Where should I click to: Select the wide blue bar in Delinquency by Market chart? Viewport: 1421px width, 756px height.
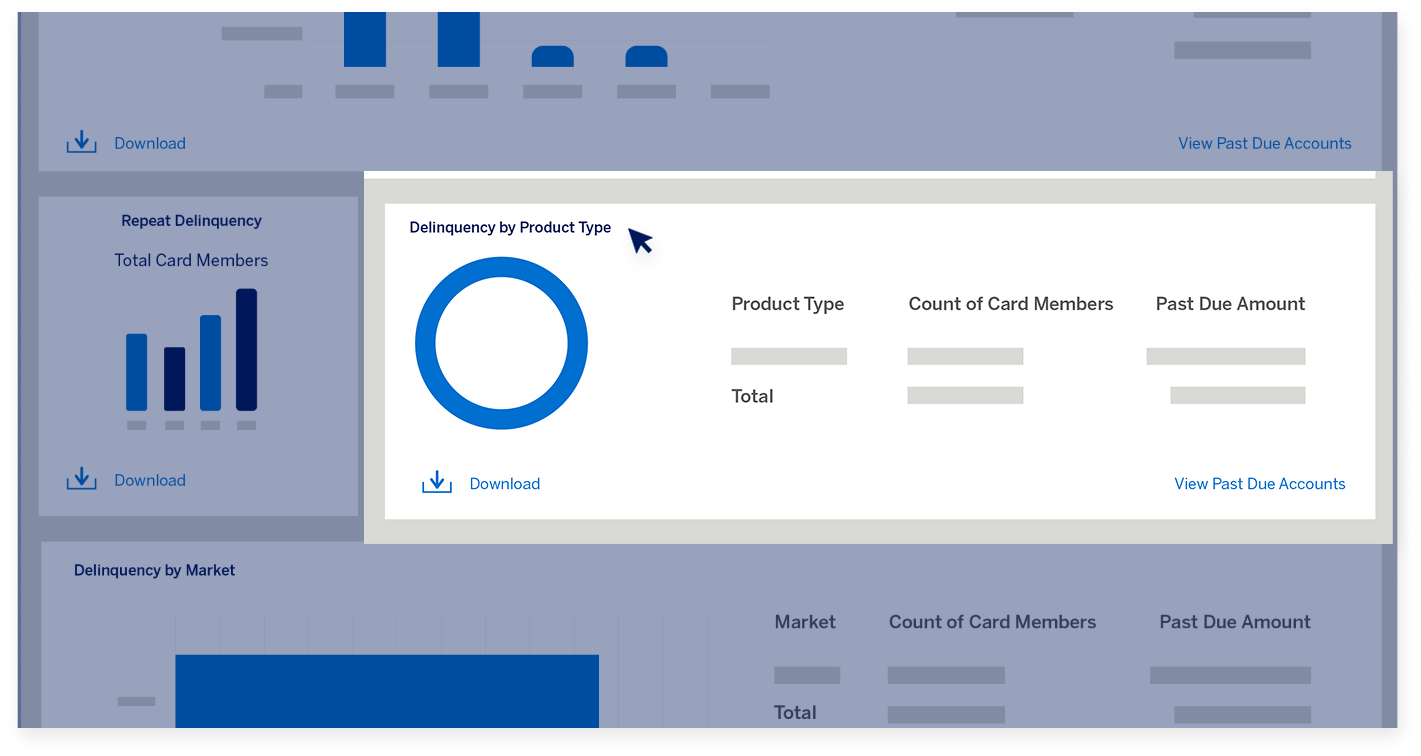click(387, 690)
